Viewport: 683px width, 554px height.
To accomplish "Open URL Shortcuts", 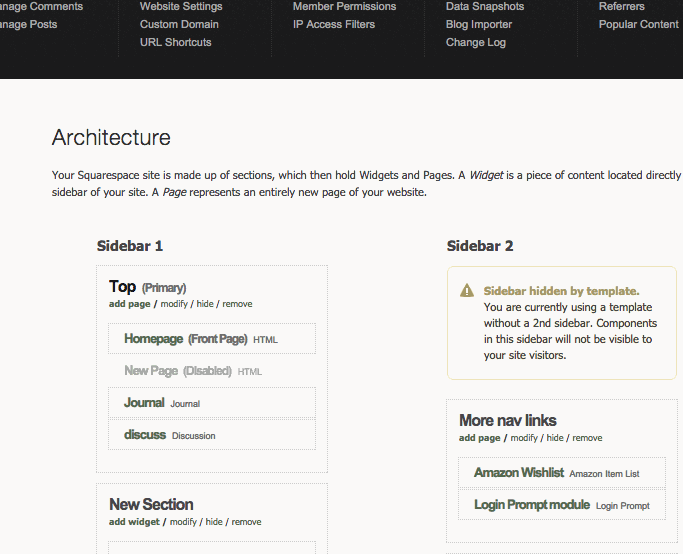I will pyautogui.click(x=176, y=42).
